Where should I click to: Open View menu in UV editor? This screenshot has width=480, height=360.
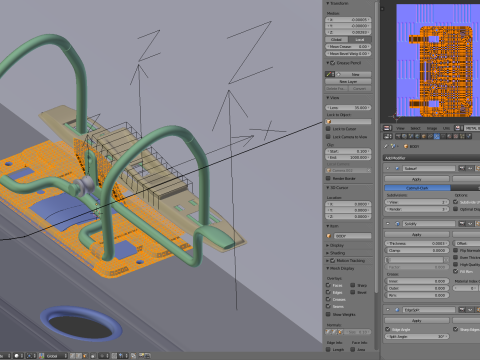(400, 128)
